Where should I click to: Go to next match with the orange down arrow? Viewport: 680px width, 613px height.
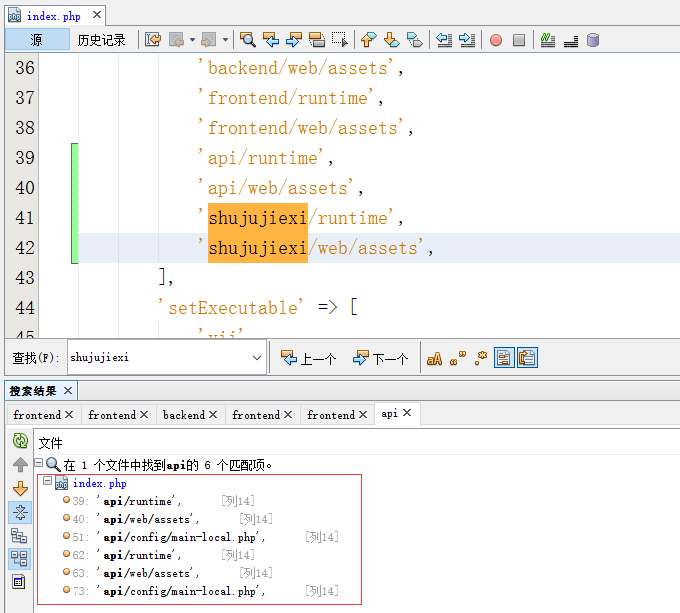(20, 488)
